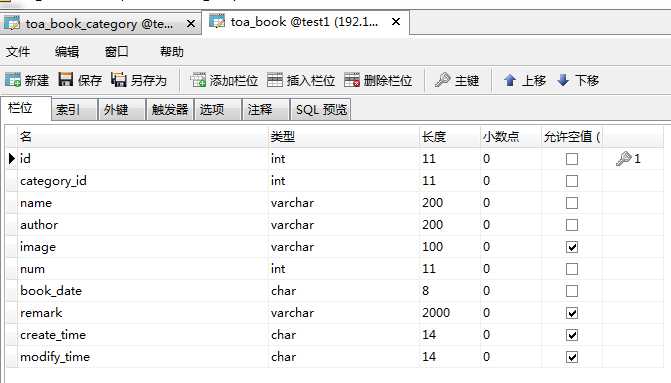Viewport: 671px width, 383px height.
Task: Uncheck allow-null checkbox for create_time
Action: click(x=572, y=335)
